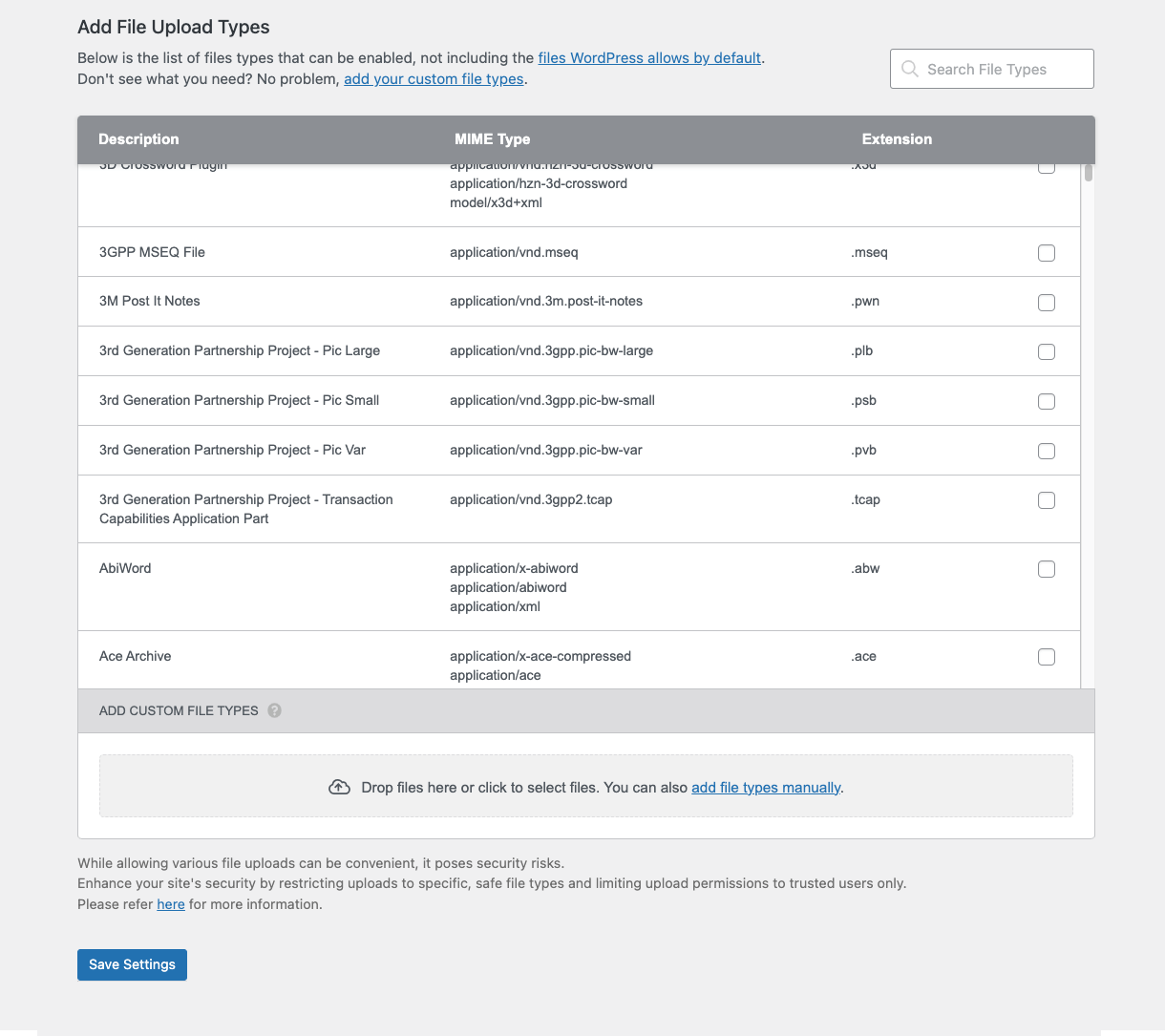Click add file types manually link
This screenshot has height=1036, width=1165.
click(x=766, y=788)
